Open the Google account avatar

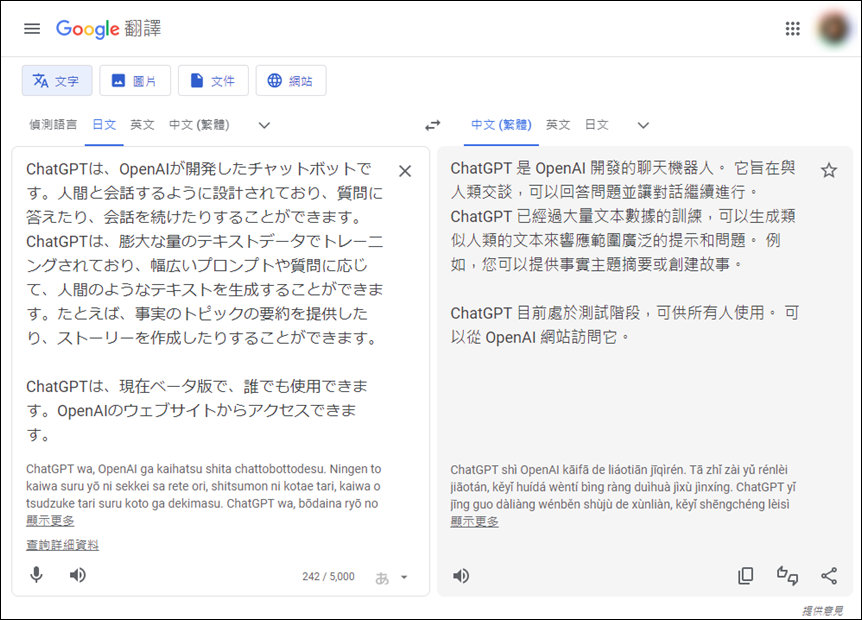pos(834,29)
